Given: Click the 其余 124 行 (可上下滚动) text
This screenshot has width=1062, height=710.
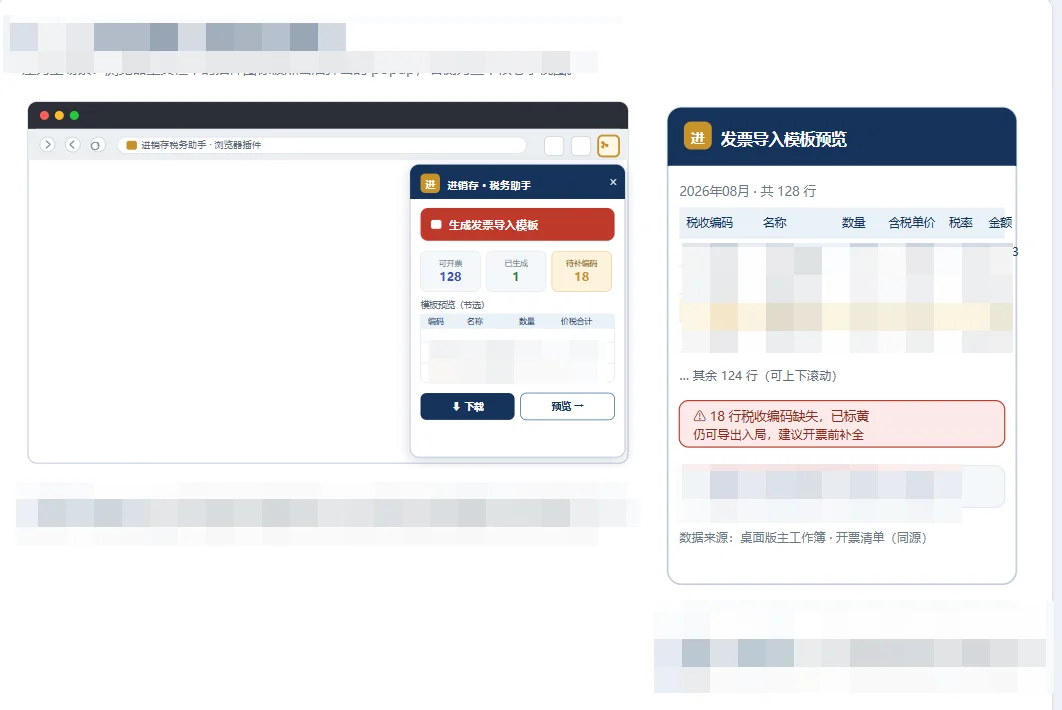Looking at the screenshot, I should click(759, 375).
